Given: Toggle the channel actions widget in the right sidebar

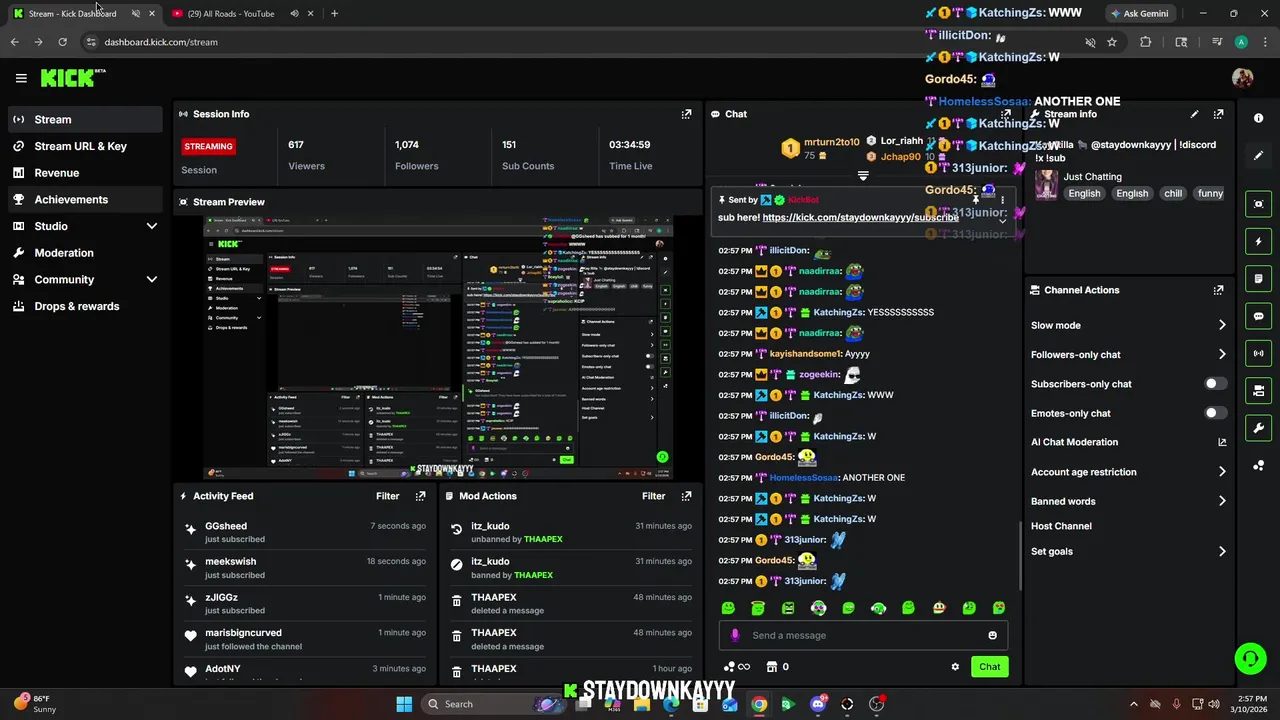Looking at the screenshot, I should (x=1258, y=390).
